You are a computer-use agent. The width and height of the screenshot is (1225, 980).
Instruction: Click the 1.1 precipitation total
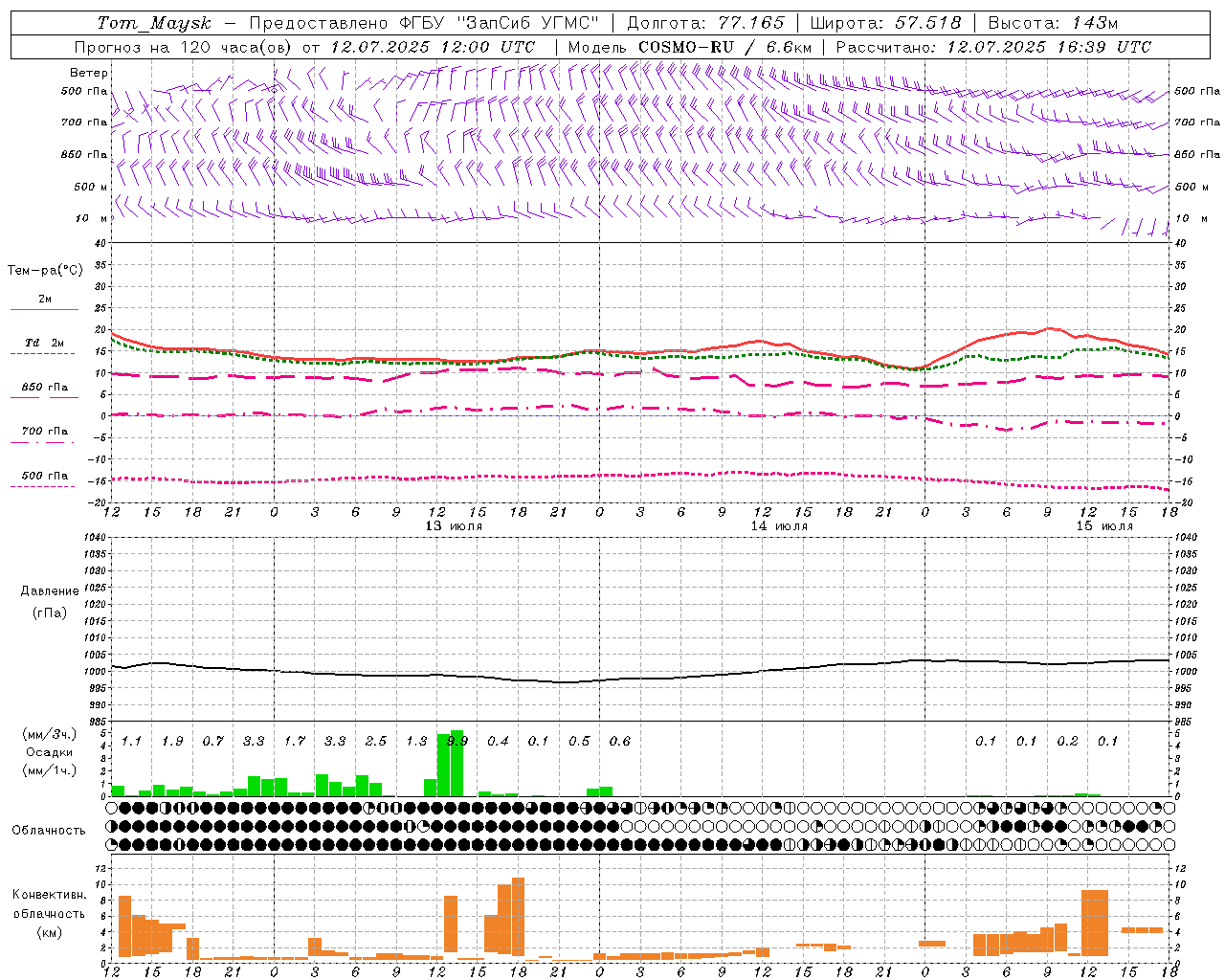pos(131,741)
